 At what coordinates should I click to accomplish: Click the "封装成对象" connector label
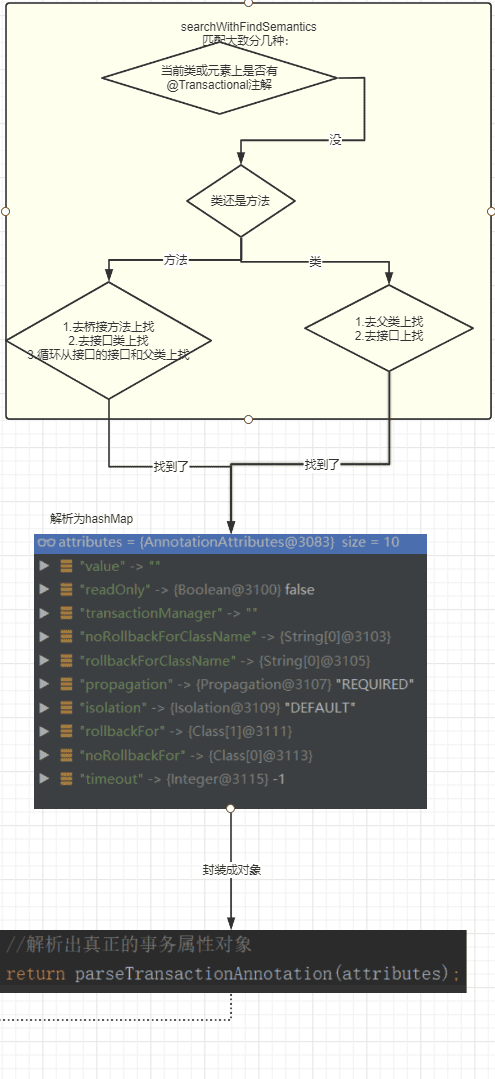231,870
